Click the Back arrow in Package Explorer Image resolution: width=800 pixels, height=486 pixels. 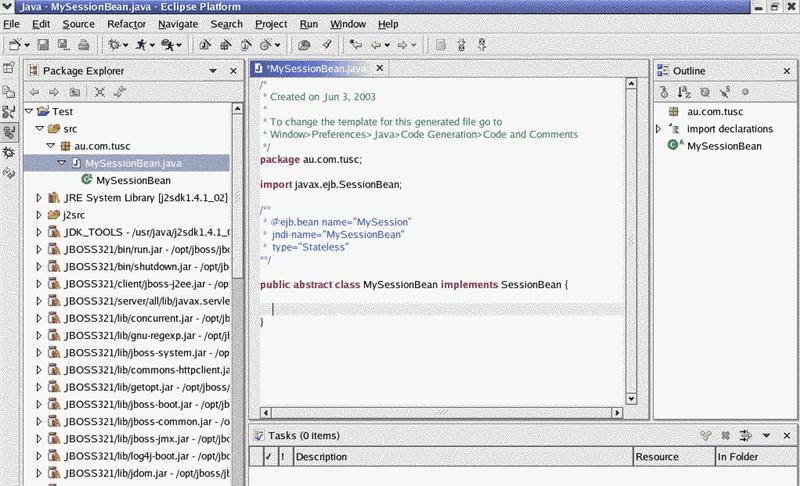33,92
